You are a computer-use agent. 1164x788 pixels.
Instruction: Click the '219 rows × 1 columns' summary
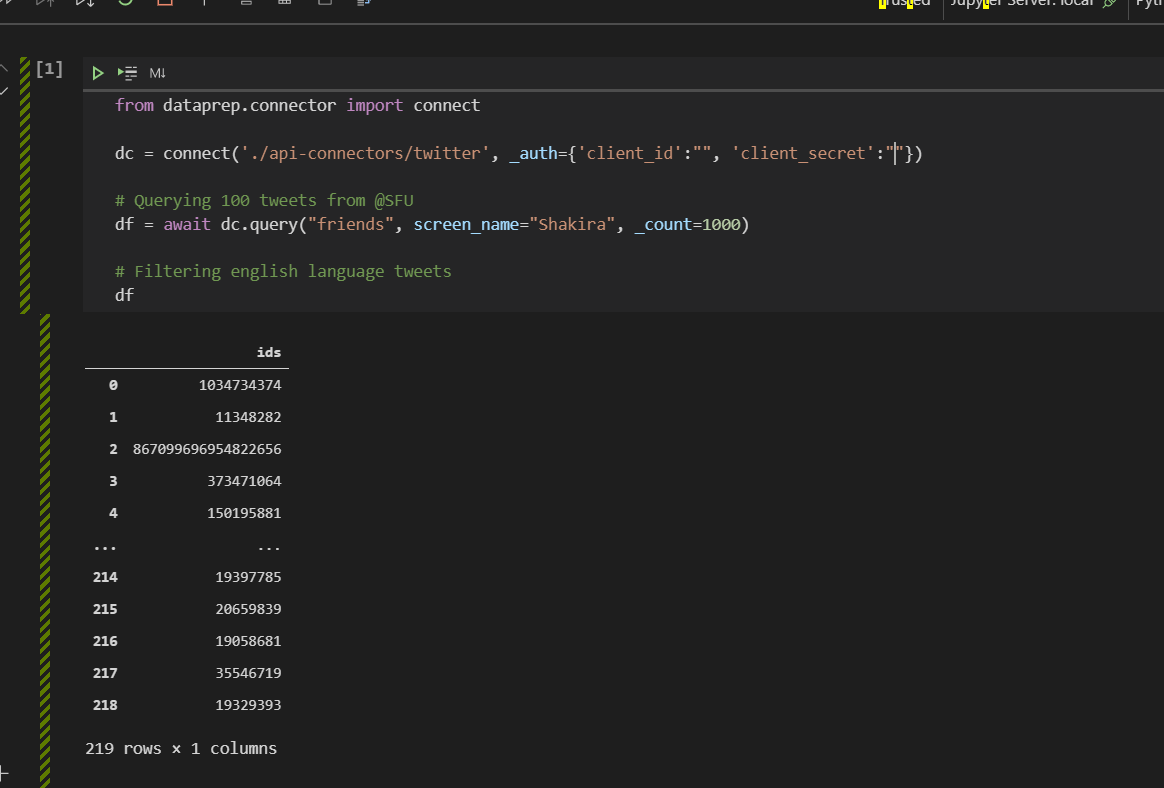(181, 748)
